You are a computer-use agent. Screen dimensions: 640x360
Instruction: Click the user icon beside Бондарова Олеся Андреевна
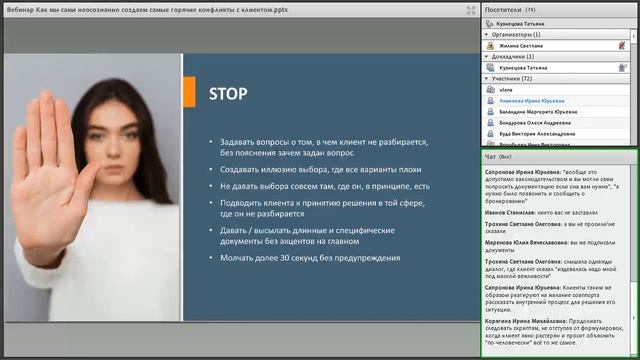tap(491, 123)
